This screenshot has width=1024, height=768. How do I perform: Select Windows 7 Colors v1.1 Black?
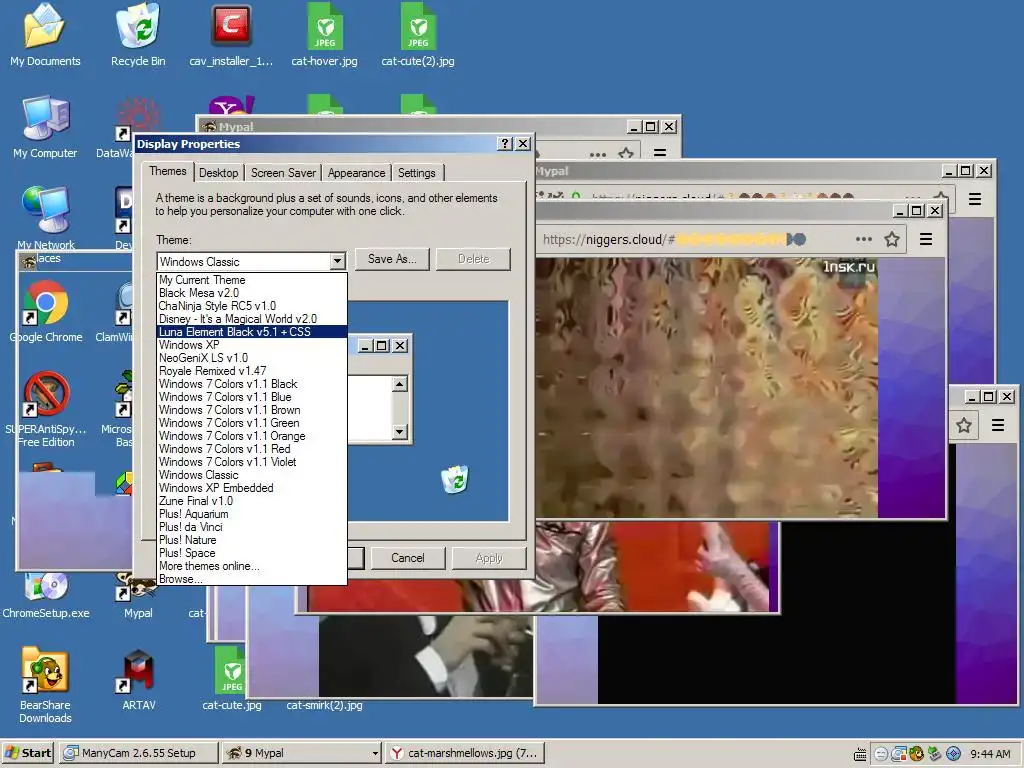point(252,384)
